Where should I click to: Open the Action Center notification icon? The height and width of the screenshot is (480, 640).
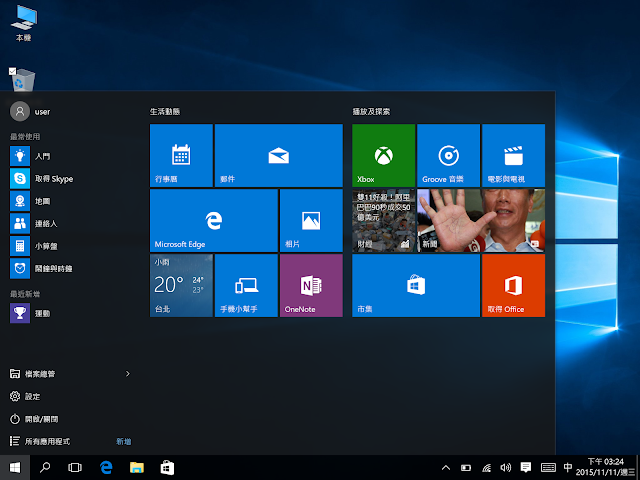tap(526, 467)
